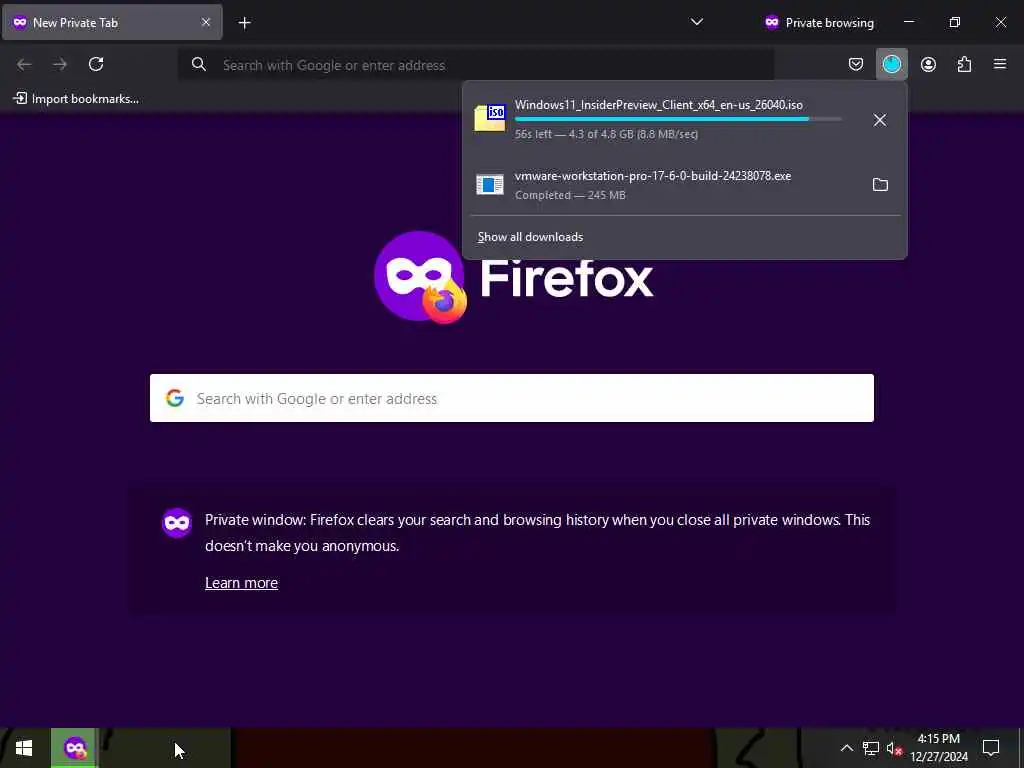
Task: Show vmware exe in folder
Action: click(x=880, y=185)
